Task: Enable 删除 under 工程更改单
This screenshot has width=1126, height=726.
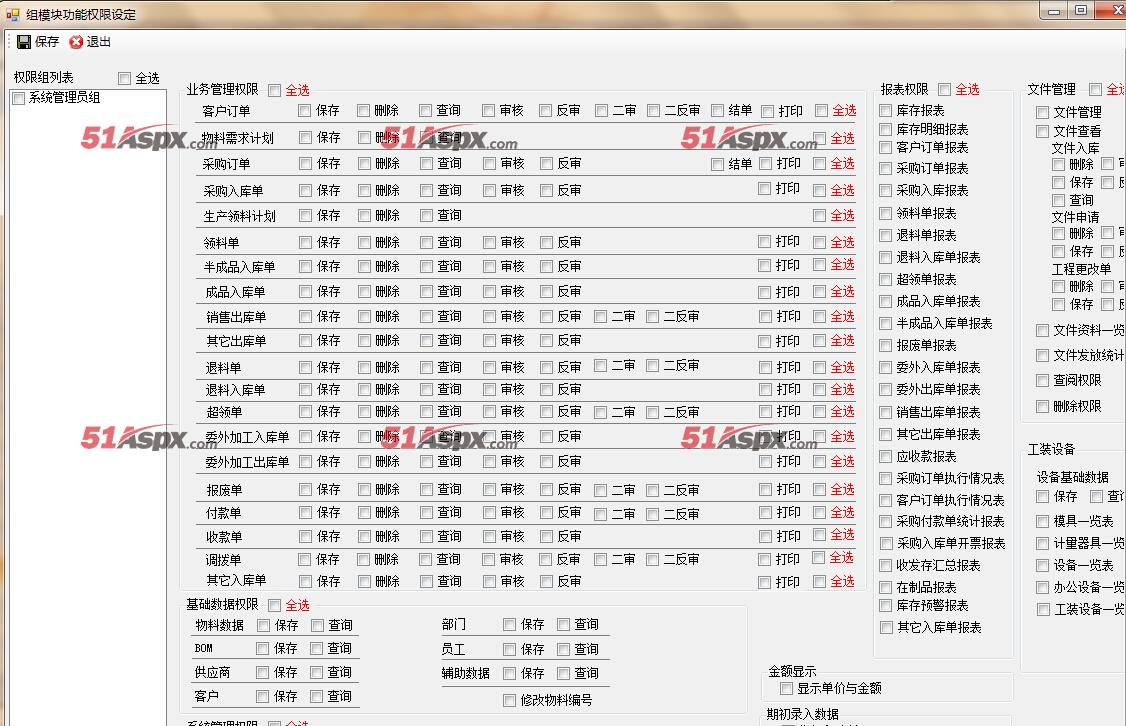Action: coord(1058,287)
